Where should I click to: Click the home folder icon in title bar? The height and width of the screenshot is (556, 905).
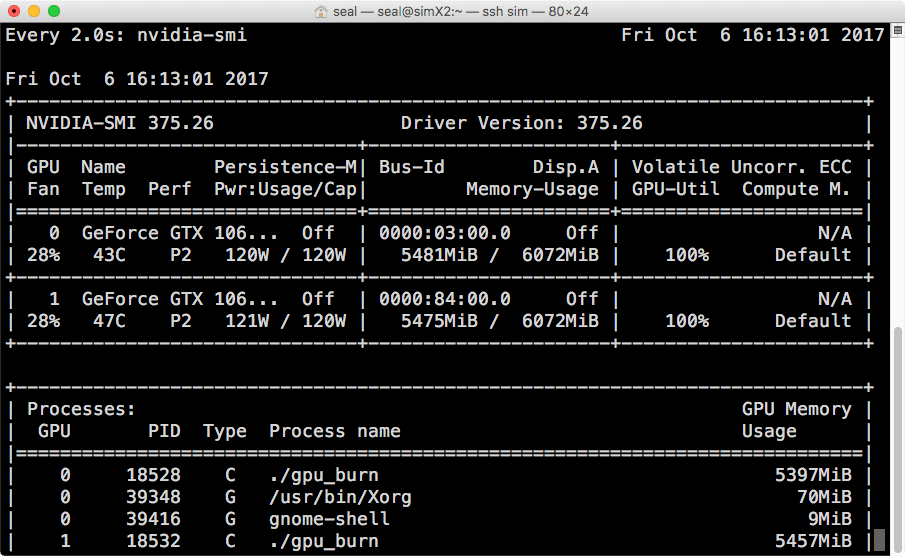321,12
